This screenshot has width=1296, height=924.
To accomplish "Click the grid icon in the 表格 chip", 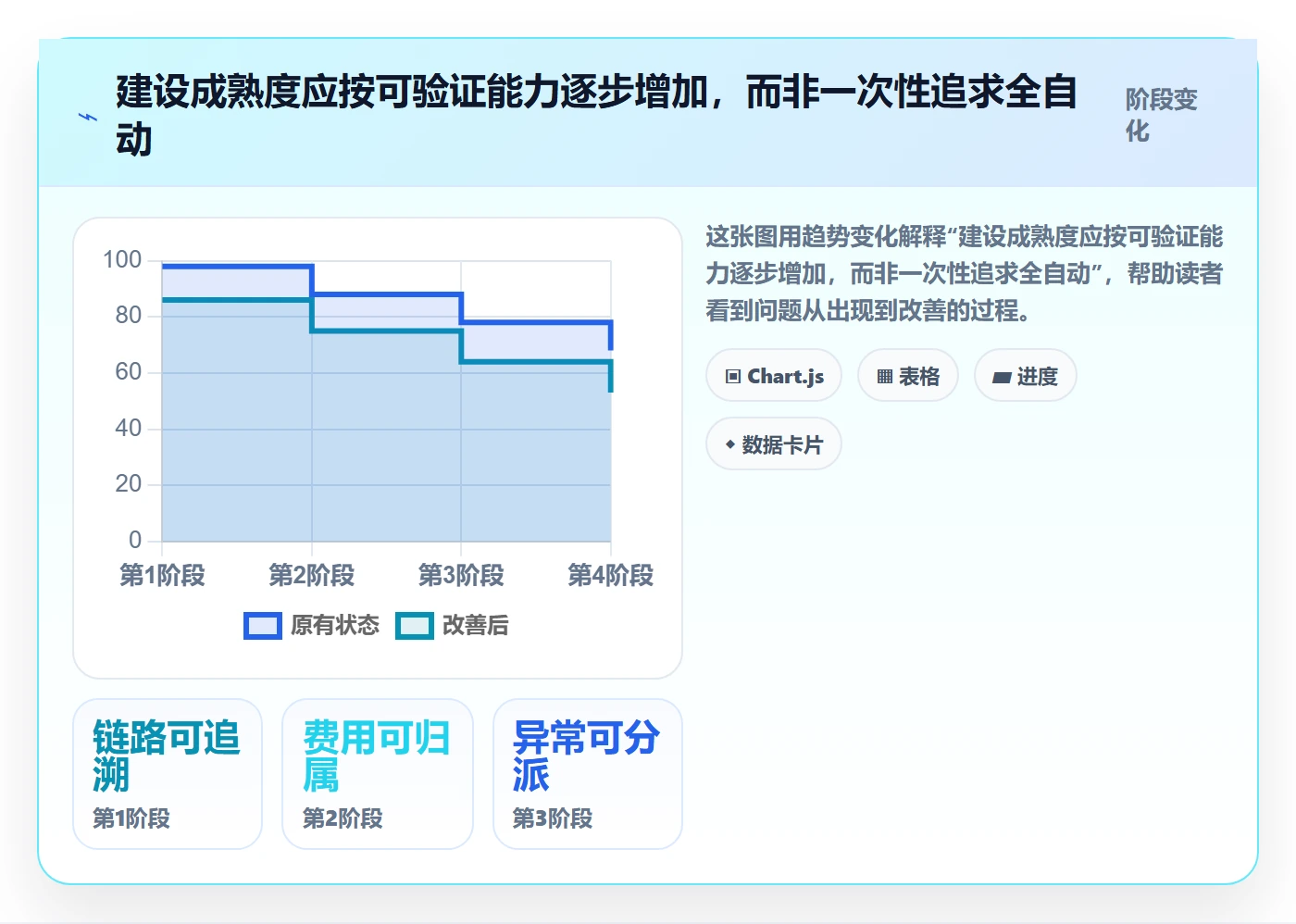I will coord(885,377).
